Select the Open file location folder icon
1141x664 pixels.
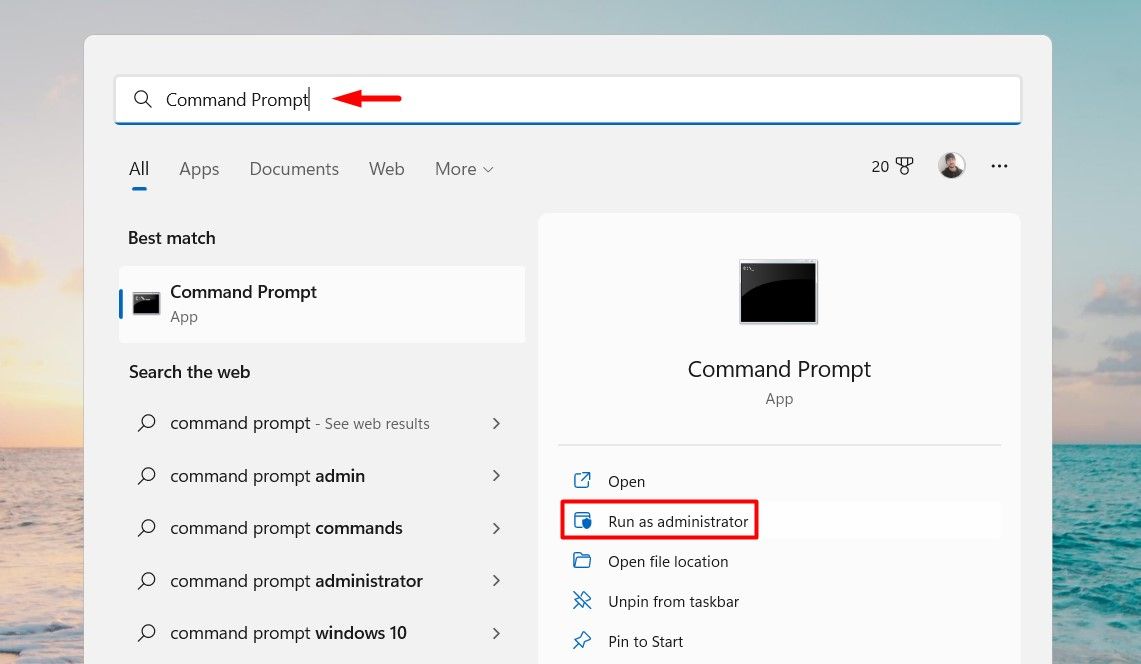click(x=582, y=561)
